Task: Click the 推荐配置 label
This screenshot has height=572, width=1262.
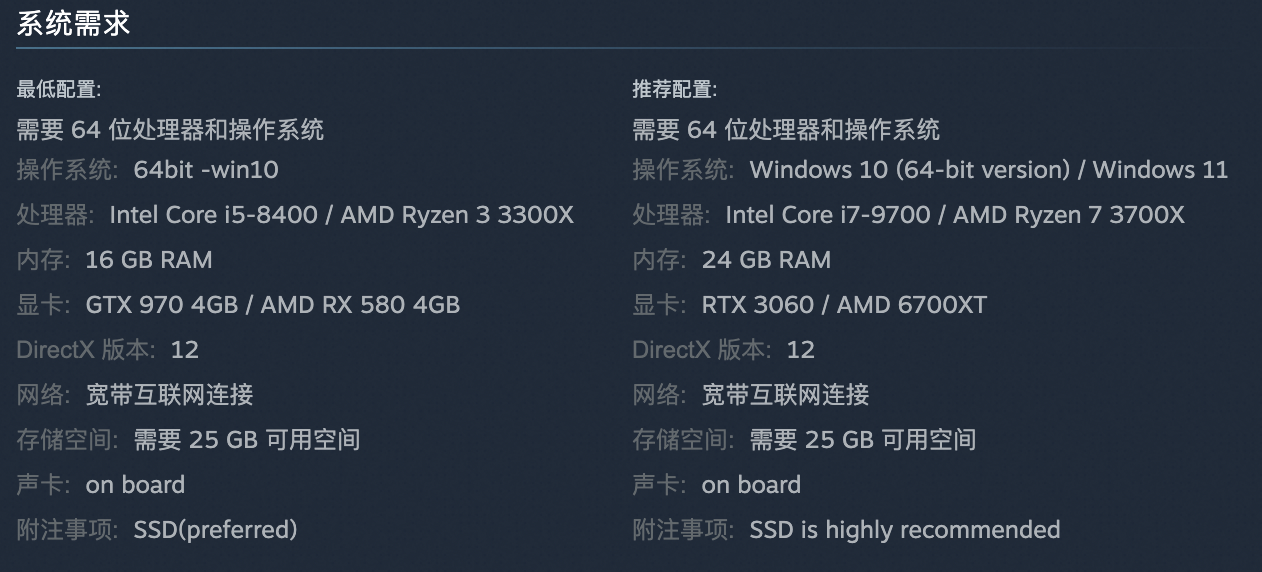Action: pos(675,89)
